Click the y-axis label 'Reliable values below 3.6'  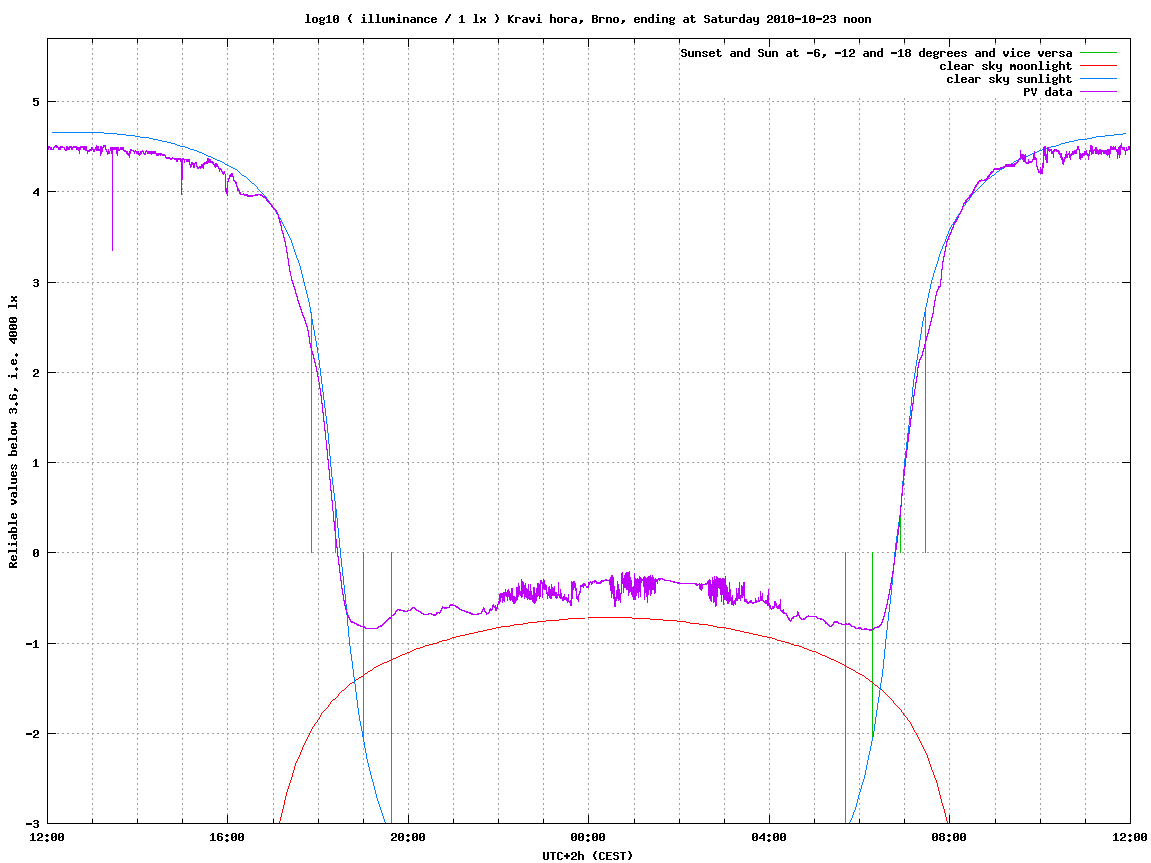(13, 432)
